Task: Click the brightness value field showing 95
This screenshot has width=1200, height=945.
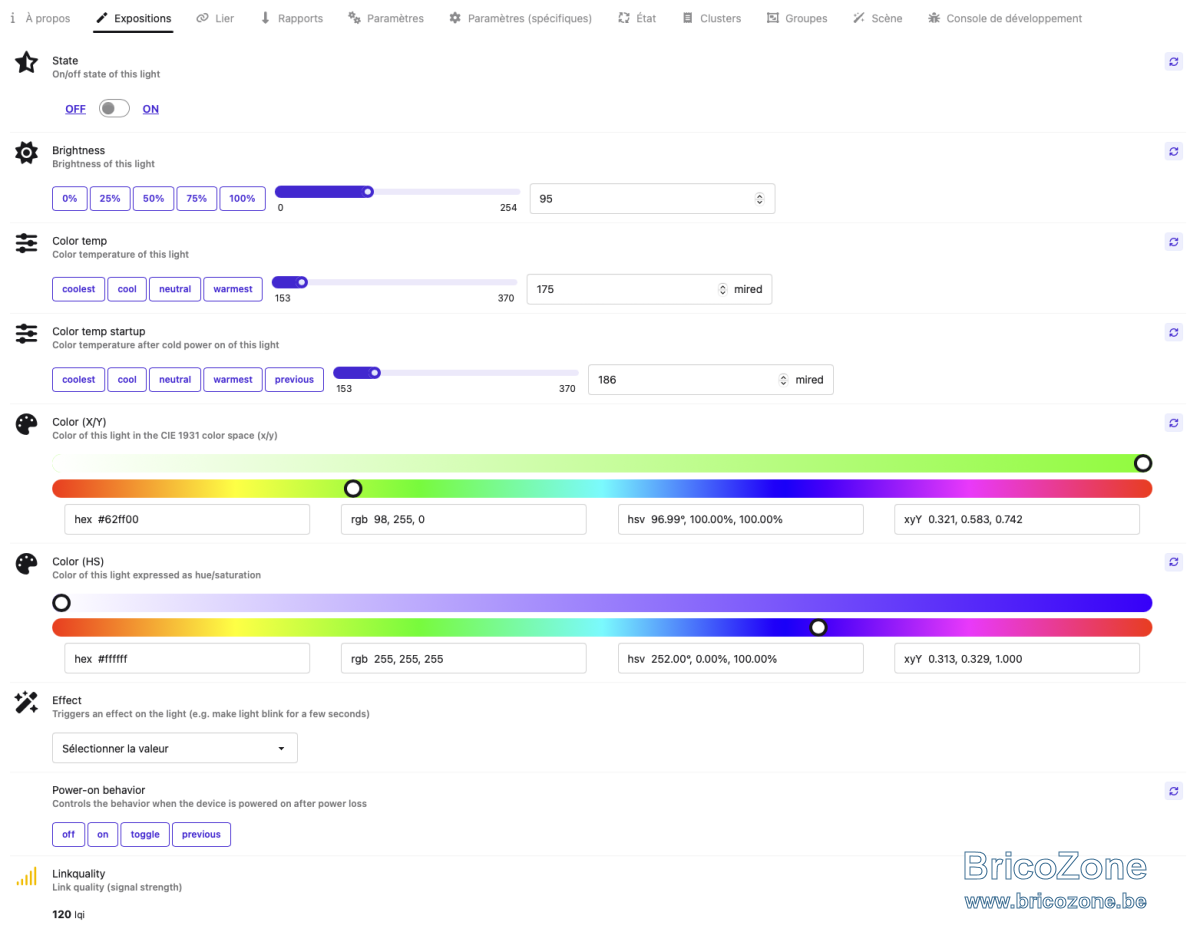Action: coord(652,199)
